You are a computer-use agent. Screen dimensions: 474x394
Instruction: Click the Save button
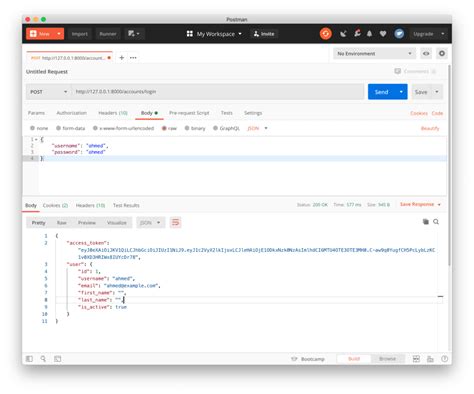click(x=421, y=92)
